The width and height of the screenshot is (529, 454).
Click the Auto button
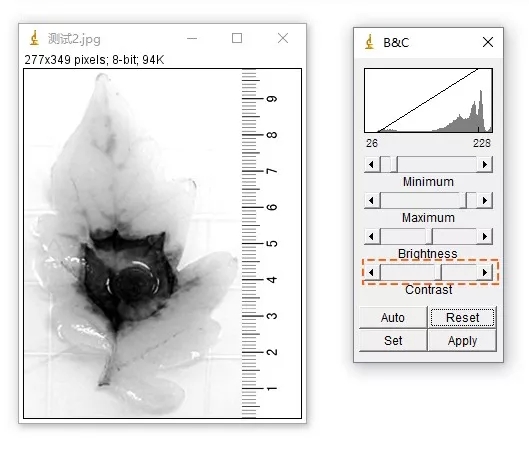click(x=393, y=317)
